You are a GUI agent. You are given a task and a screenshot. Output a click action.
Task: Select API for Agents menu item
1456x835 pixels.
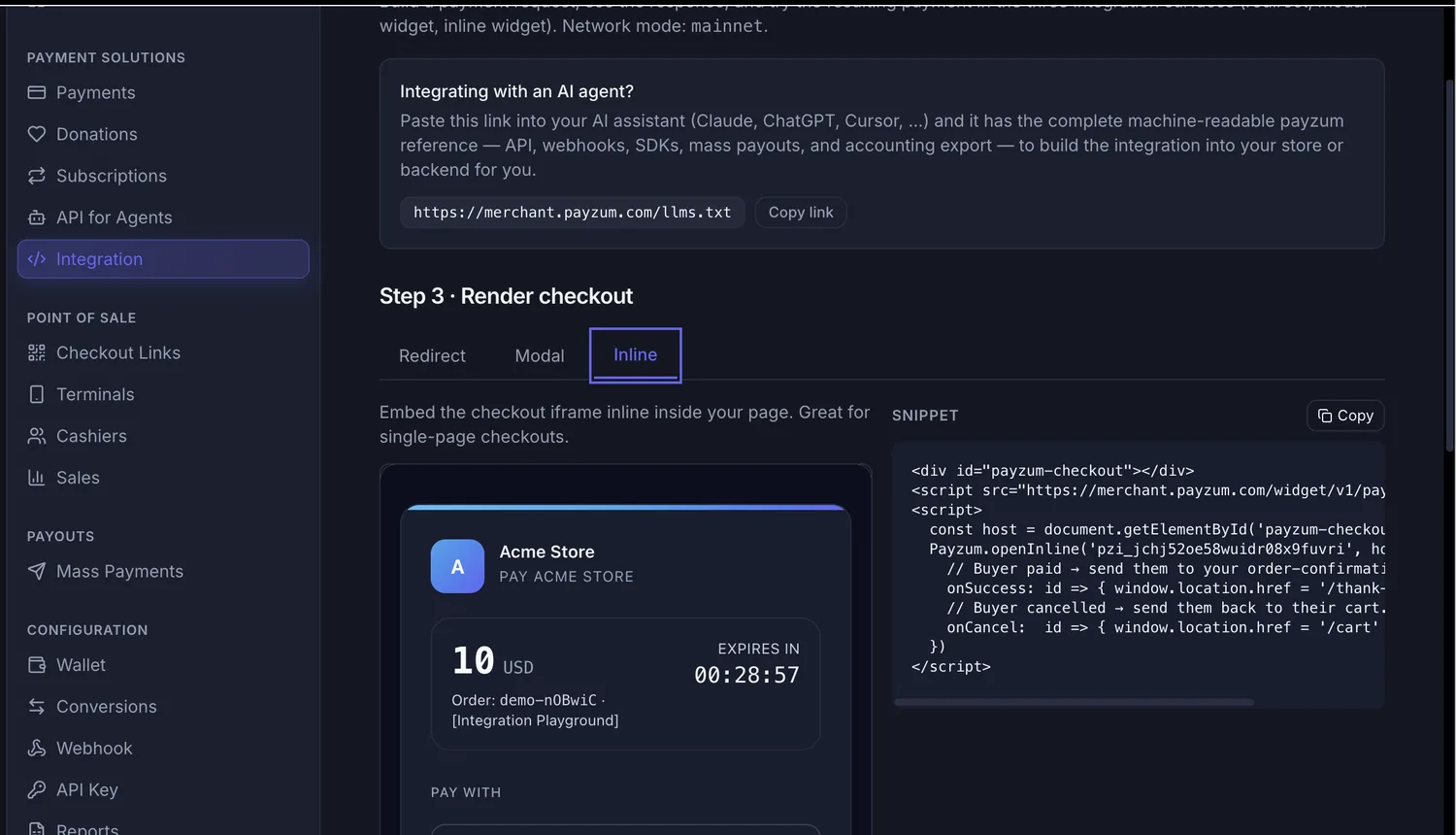tap(163, 217)
